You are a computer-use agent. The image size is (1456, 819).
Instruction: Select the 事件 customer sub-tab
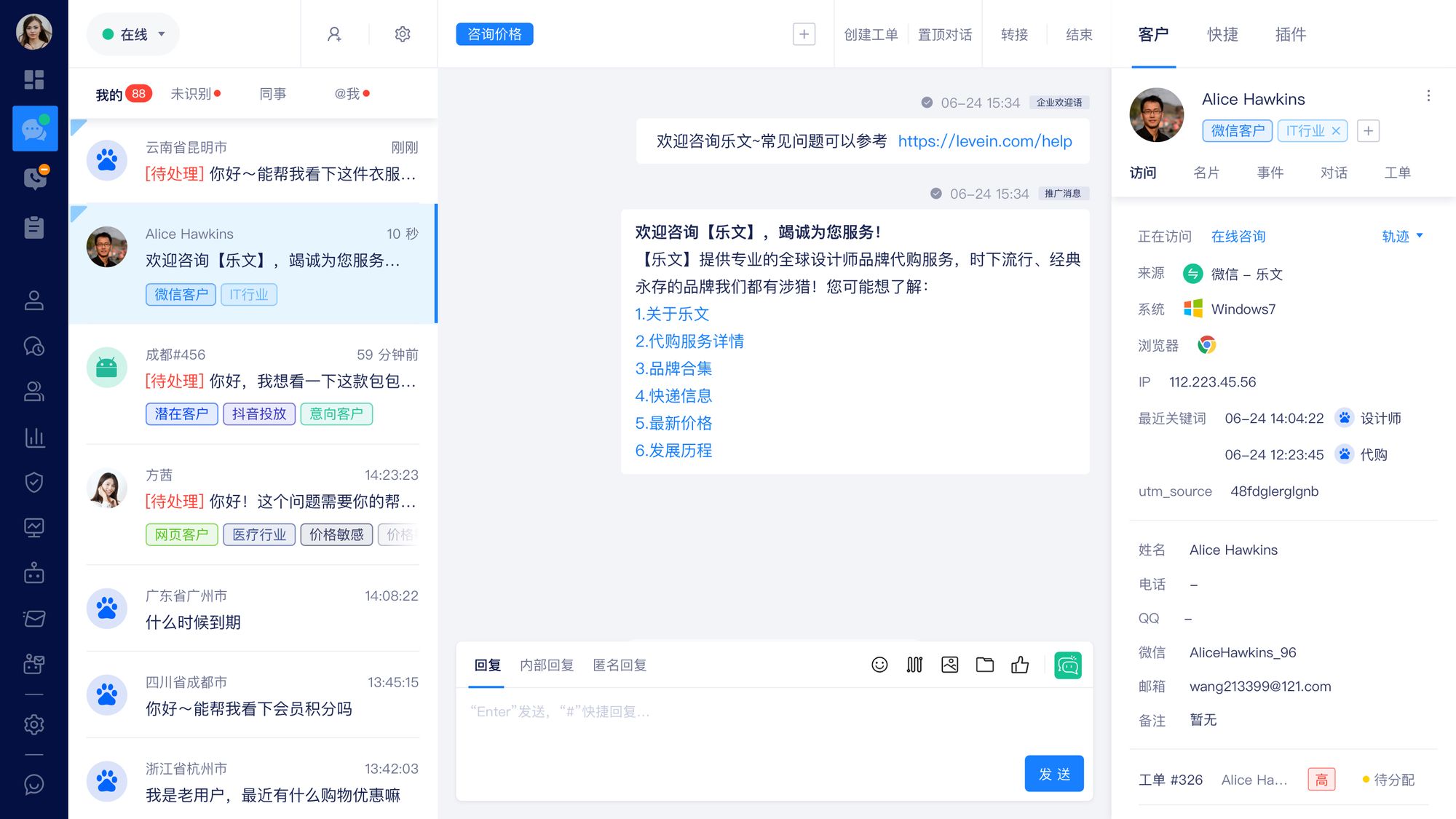click(x=1270, y=173)
